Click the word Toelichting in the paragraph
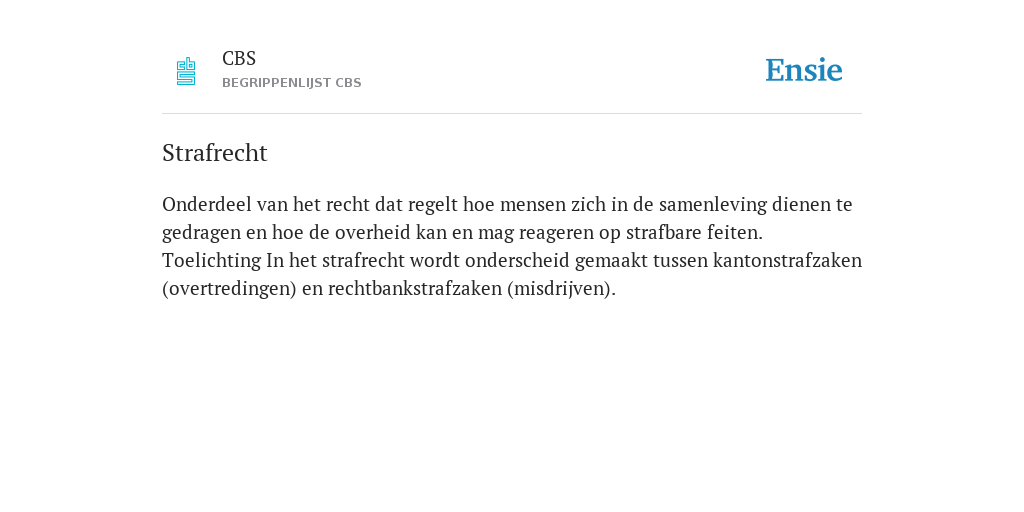 click(x=212, y=261)
